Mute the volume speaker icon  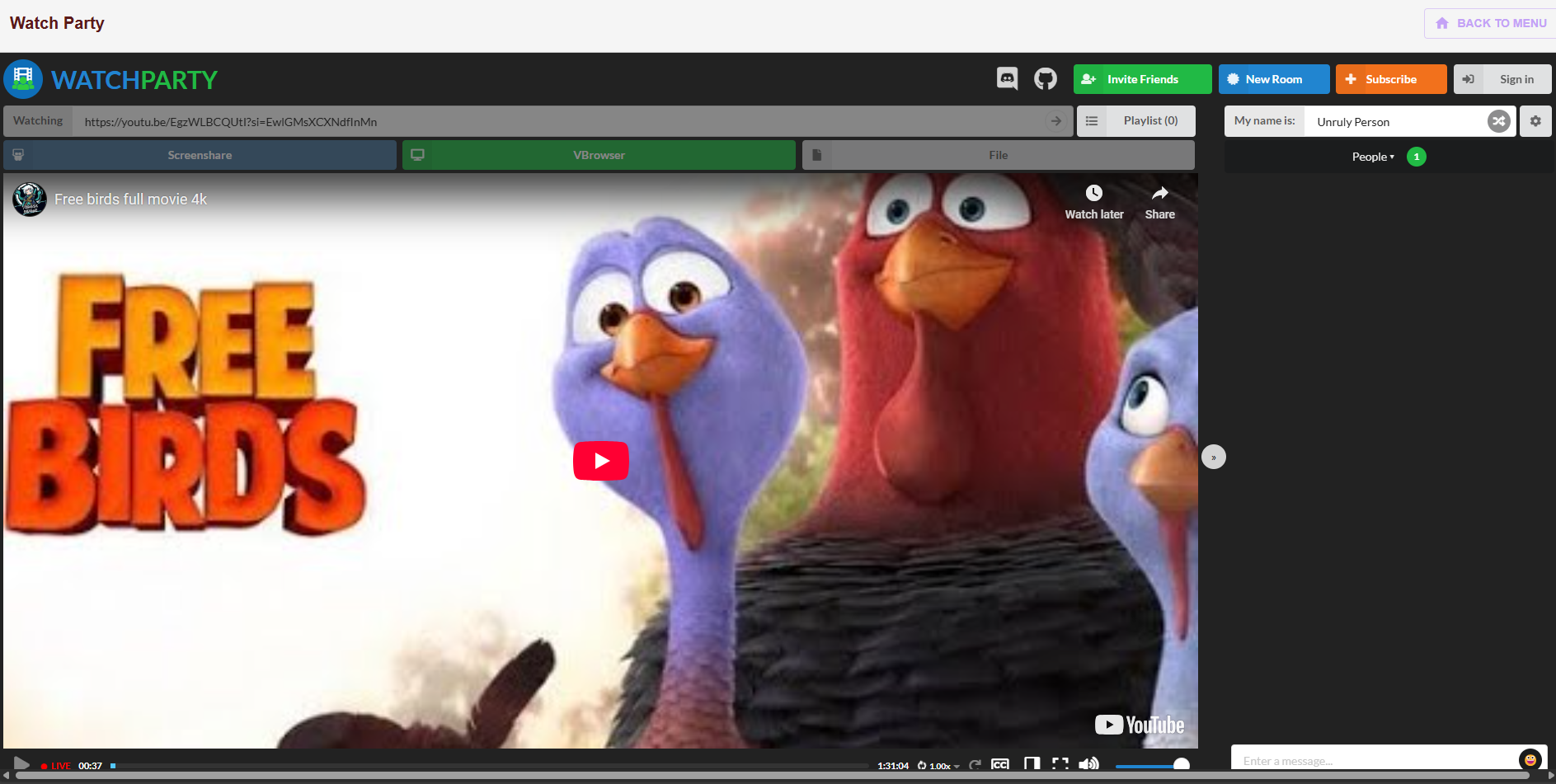[x=1088, y=764]
